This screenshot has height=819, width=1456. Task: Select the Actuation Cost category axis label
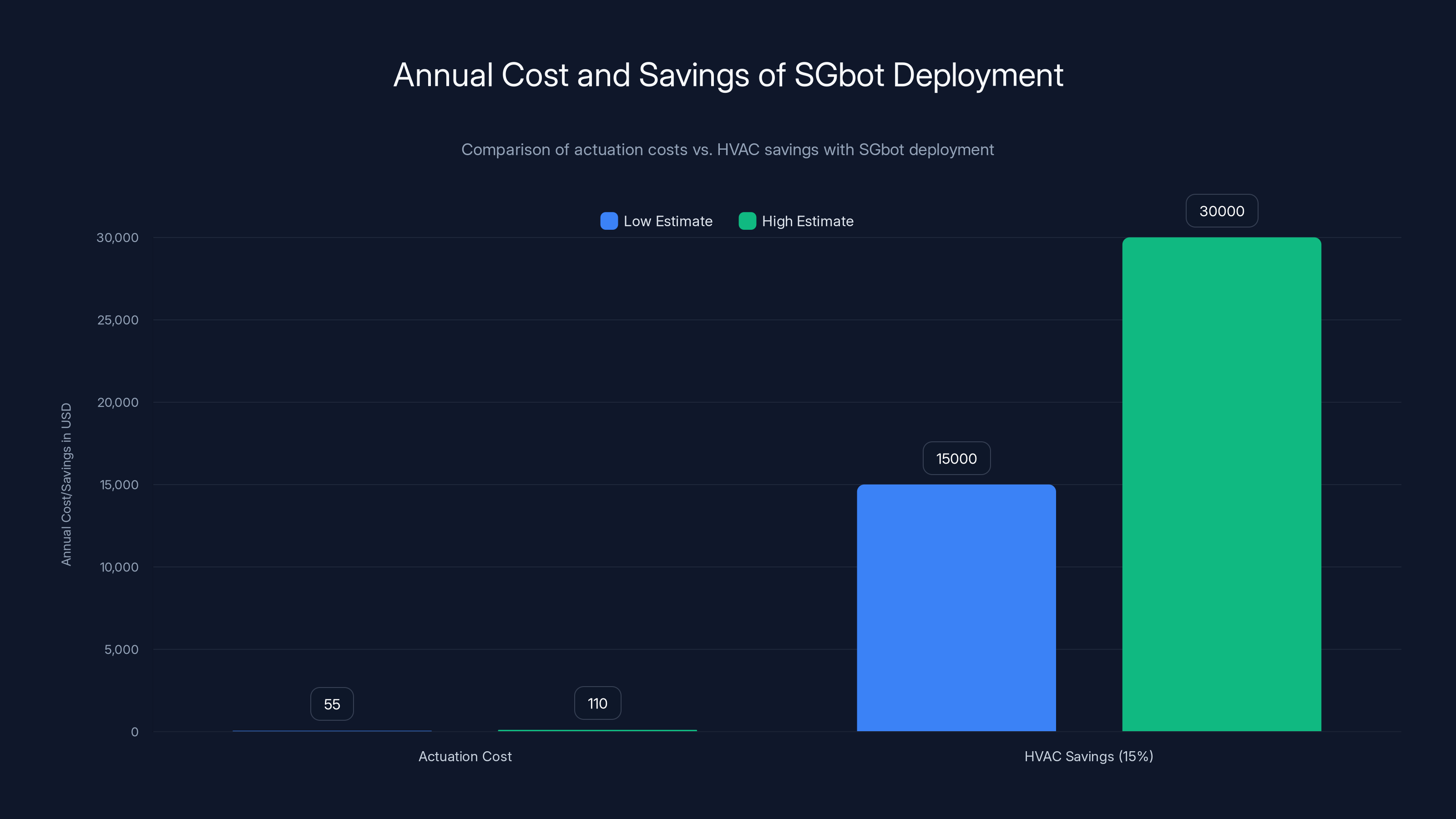coord(465,756)
